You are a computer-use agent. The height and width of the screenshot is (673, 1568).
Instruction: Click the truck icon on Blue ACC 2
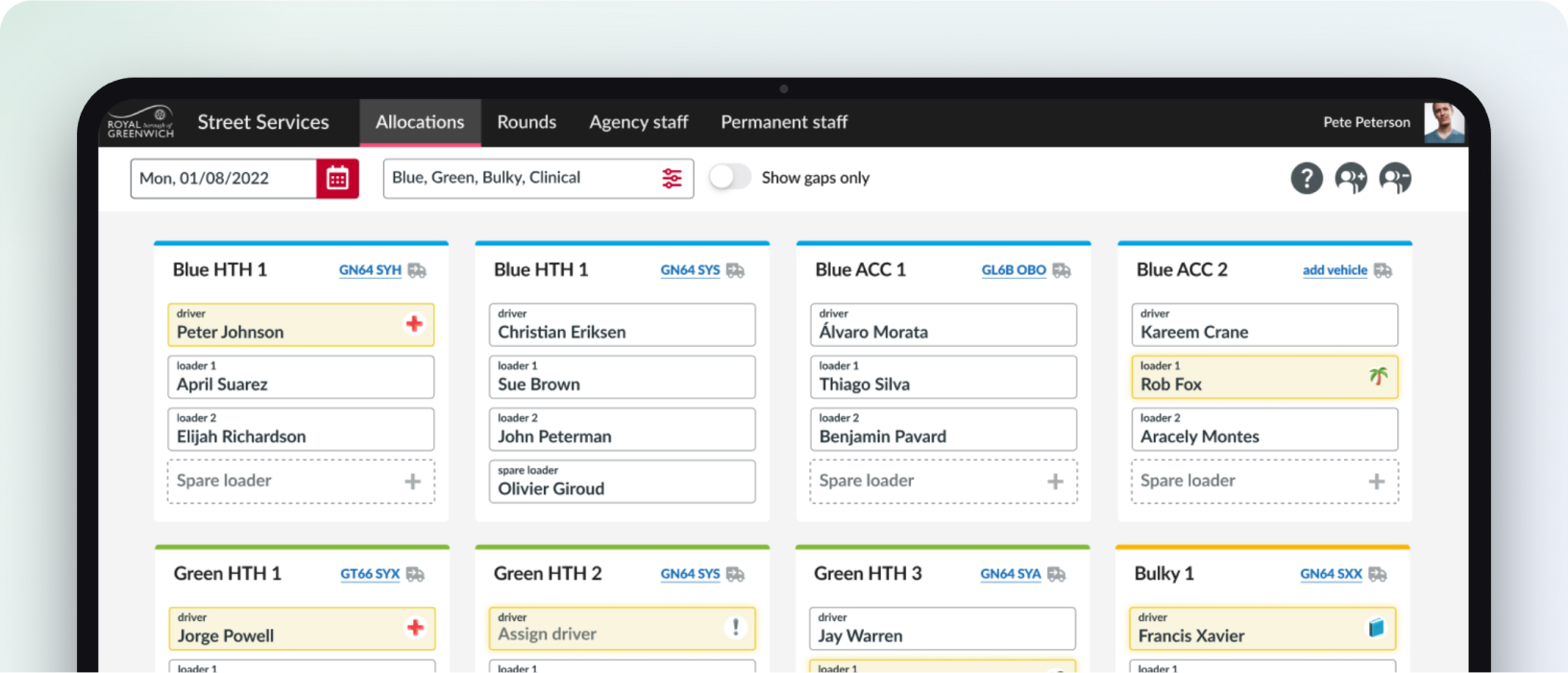pos(1383,270)
